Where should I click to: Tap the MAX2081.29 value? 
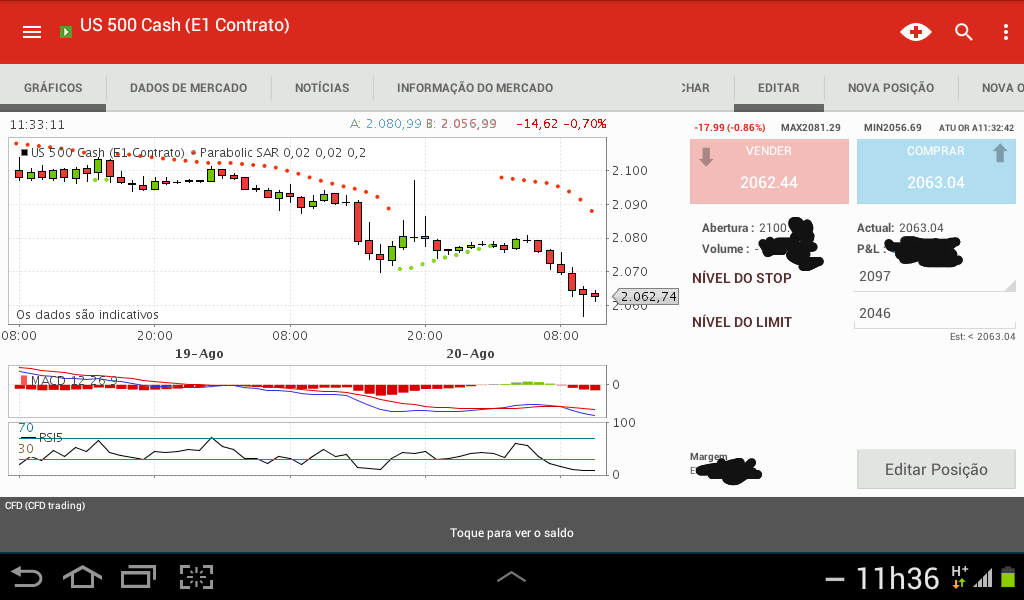pyautogui.click(x=810, y=127)
